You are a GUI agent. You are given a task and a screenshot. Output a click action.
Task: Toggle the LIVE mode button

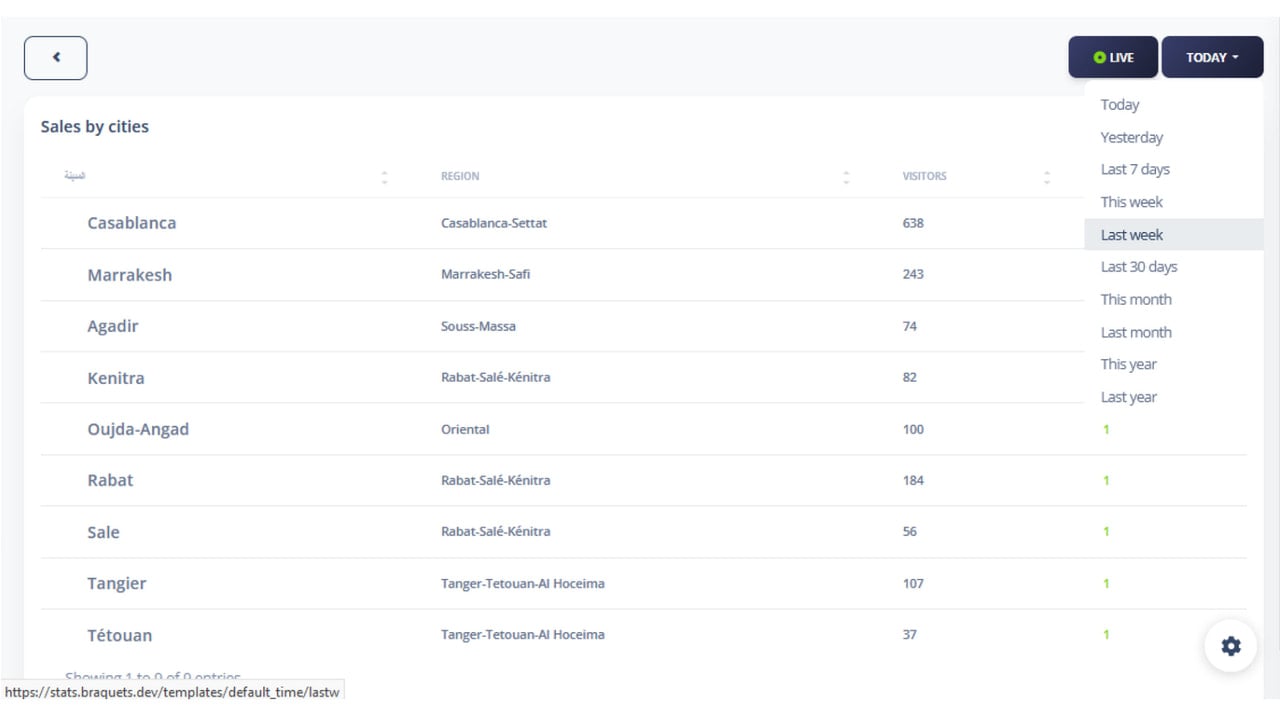pos(1113,58)
